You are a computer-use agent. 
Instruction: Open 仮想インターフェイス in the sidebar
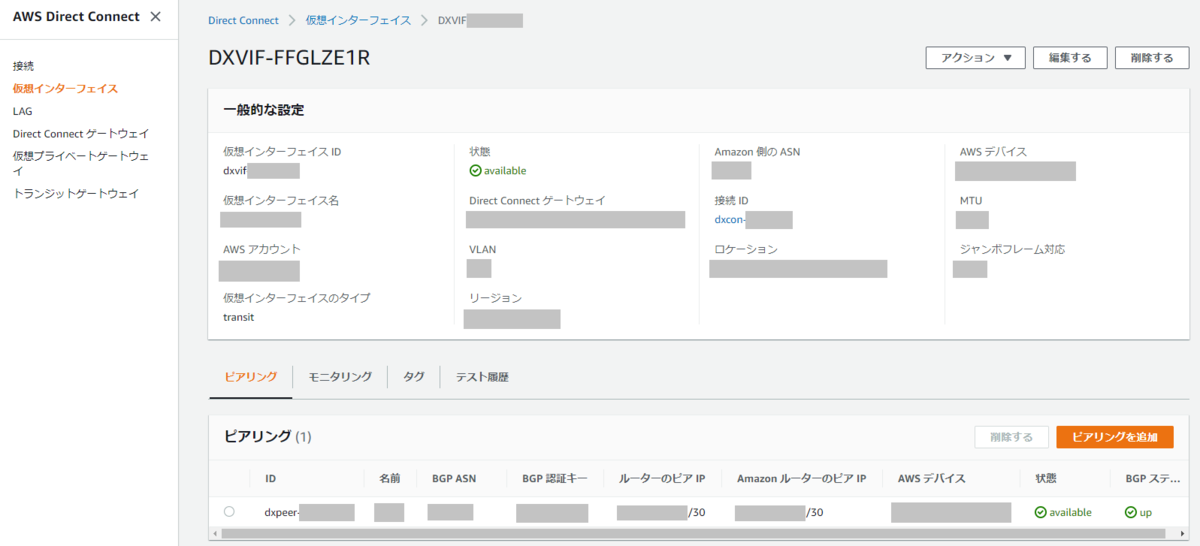(65, 89)
